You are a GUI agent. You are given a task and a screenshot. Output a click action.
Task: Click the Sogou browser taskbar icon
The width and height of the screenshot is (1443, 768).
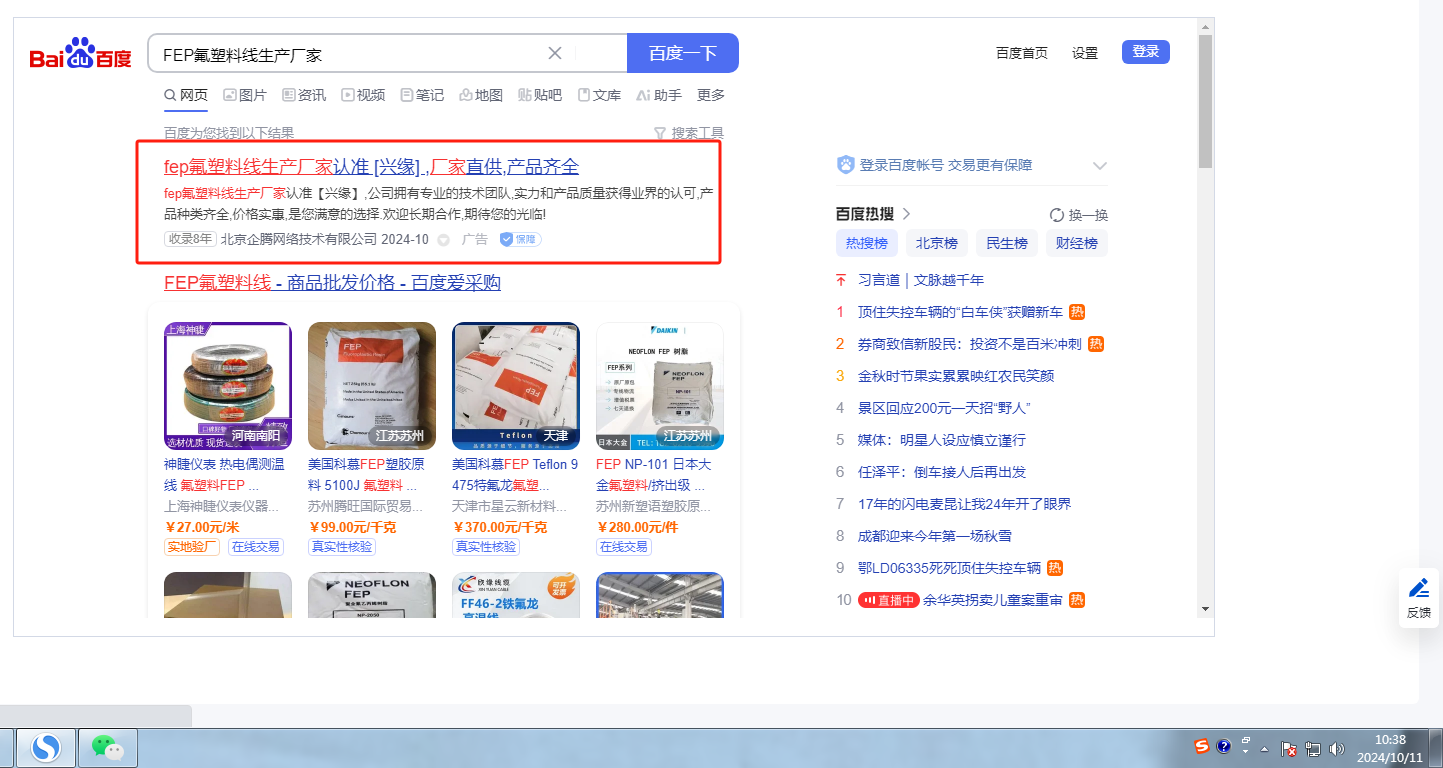(46, 748)
